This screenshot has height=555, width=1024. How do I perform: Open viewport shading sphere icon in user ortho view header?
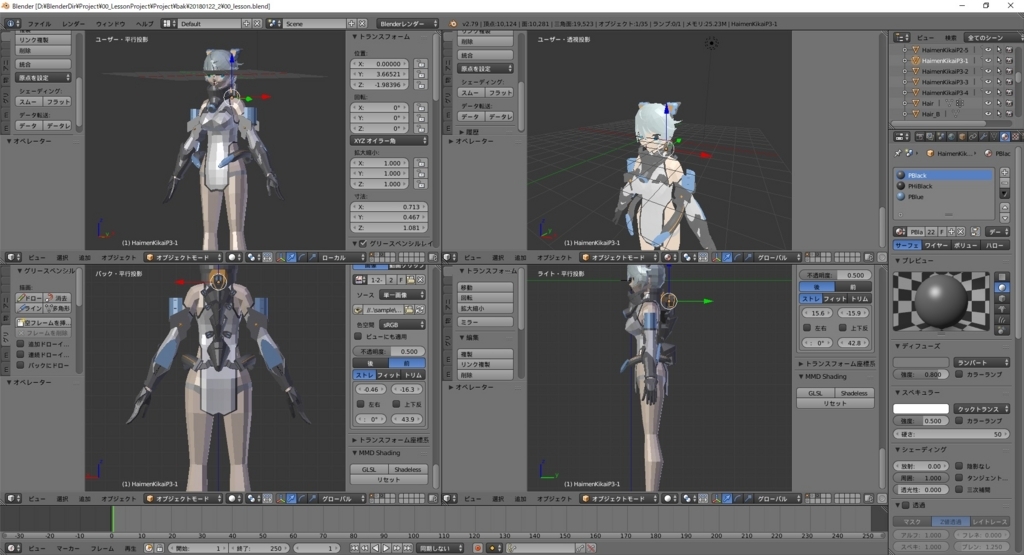[234, 258]
